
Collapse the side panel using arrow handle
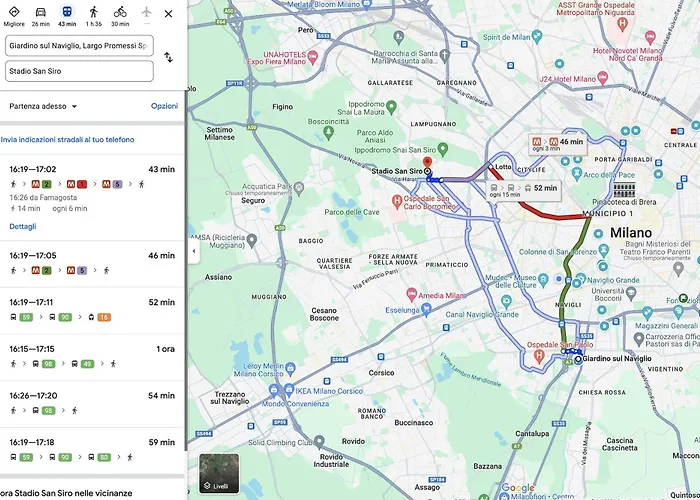click(192, 251)
